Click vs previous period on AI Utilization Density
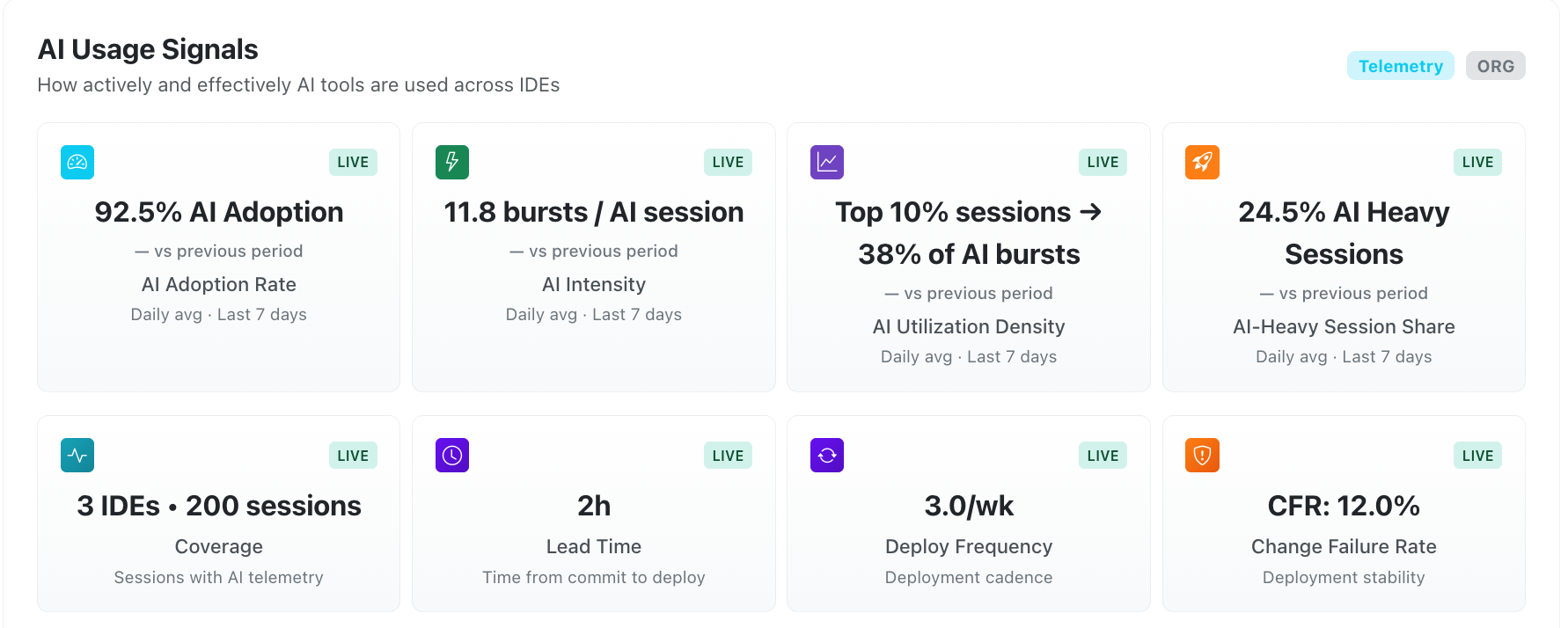1568x628 pixels. [968, 293]
